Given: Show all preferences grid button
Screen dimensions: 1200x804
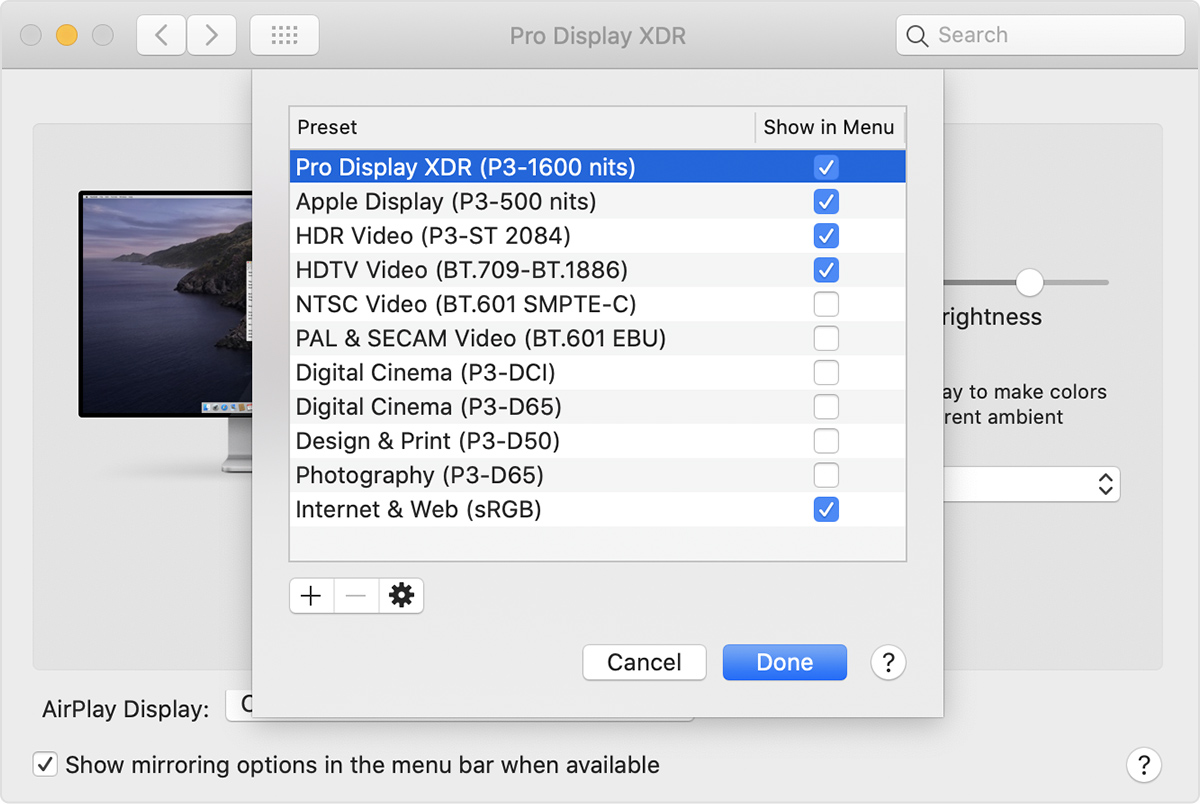Looking at the screenshot, I should pos(285,35).
